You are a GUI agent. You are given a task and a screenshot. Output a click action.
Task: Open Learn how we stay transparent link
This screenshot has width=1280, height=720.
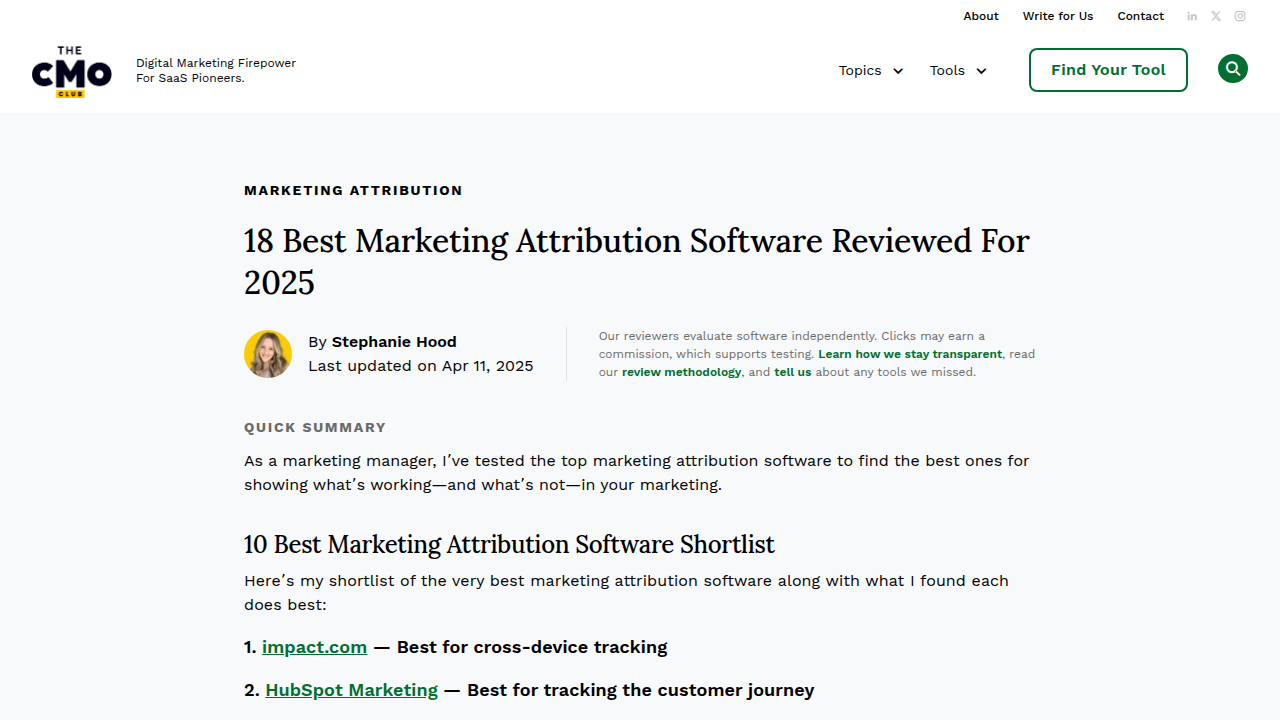[910, 354]
